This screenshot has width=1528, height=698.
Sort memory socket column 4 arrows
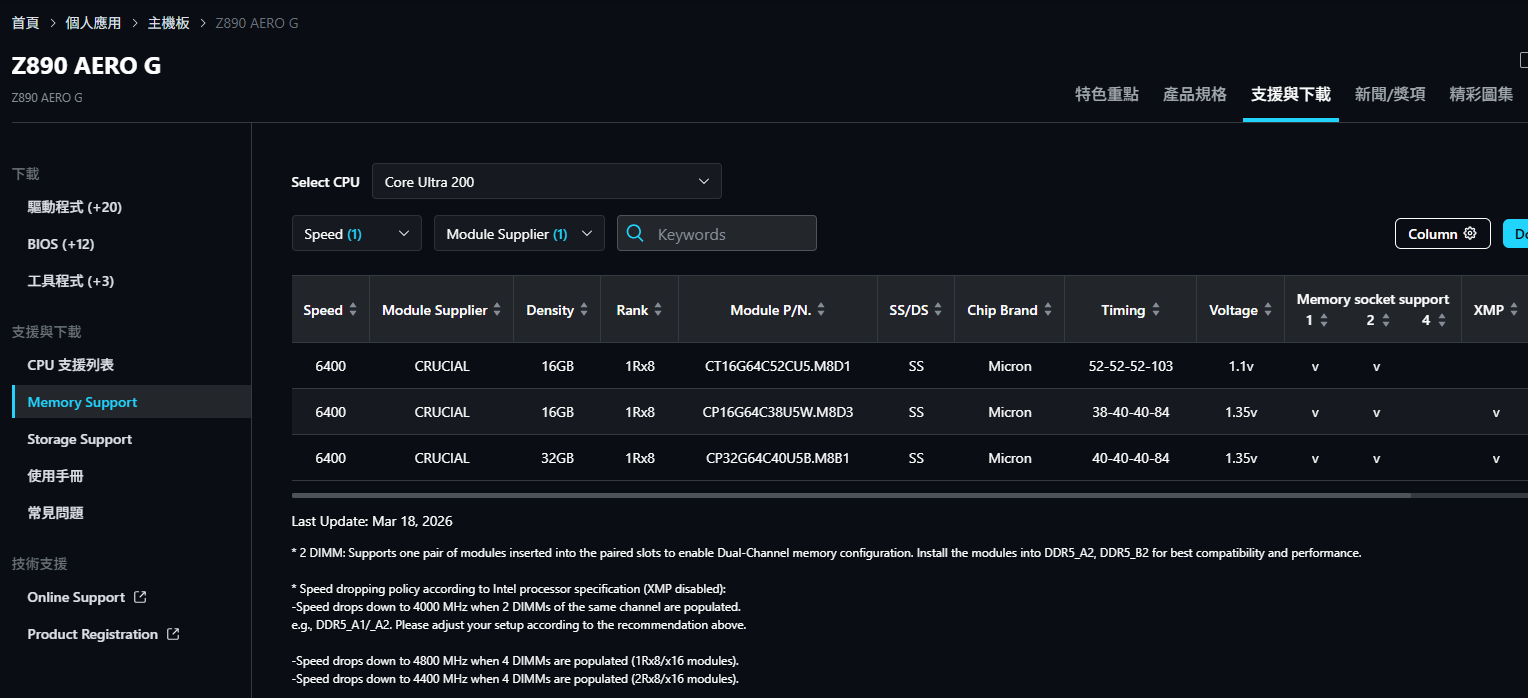click(x=1441, y=320)
